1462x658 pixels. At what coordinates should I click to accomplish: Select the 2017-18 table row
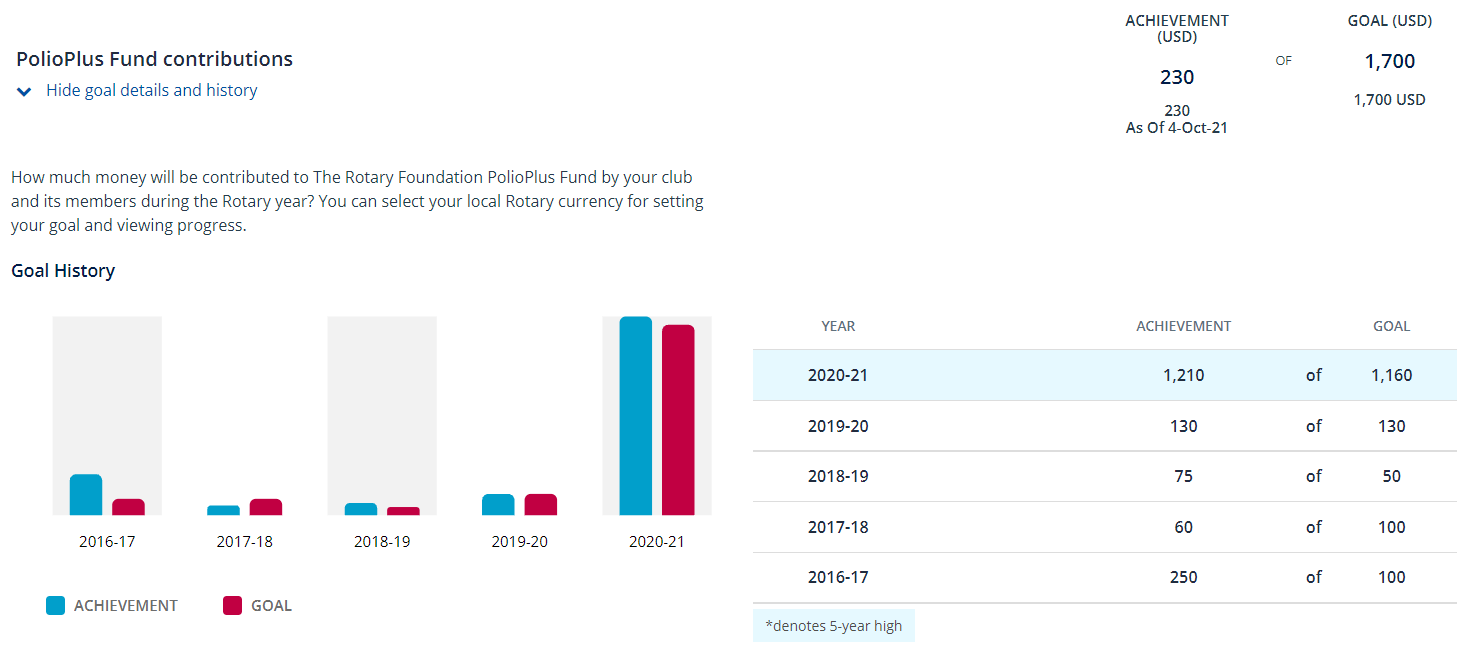pyautogui.click(x=1104, y=527)
